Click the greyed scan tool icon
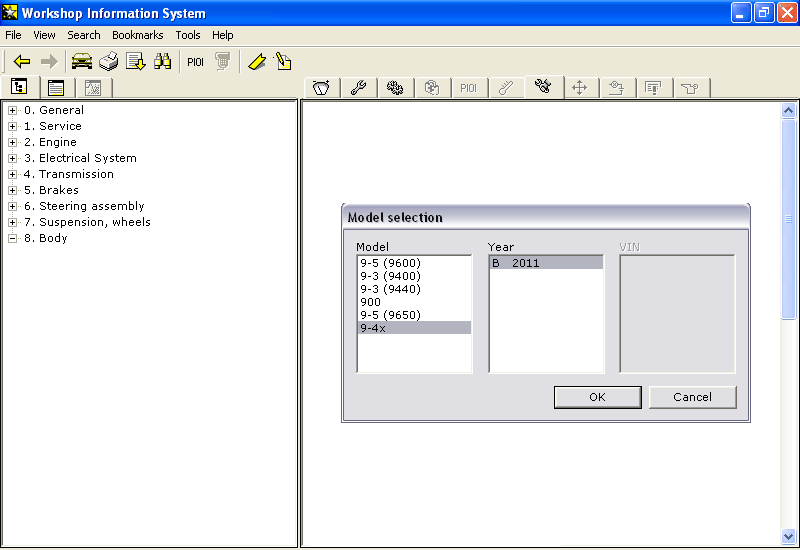 (x=222, y=62)
